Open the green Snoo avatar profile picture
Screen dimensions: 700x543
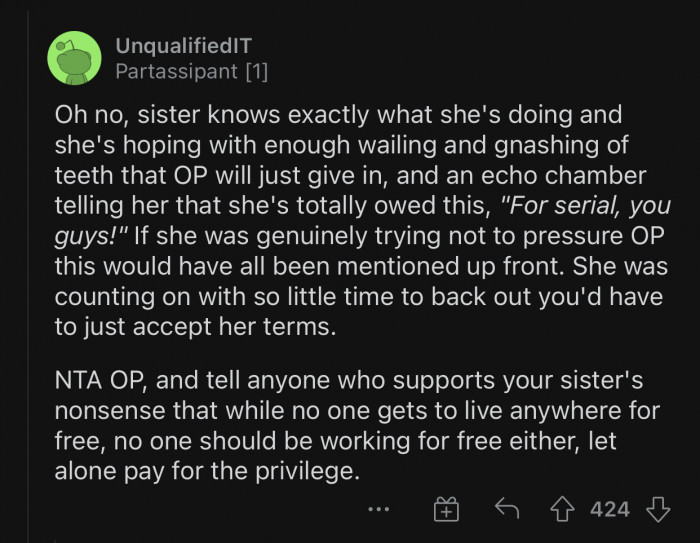point(74,58)
